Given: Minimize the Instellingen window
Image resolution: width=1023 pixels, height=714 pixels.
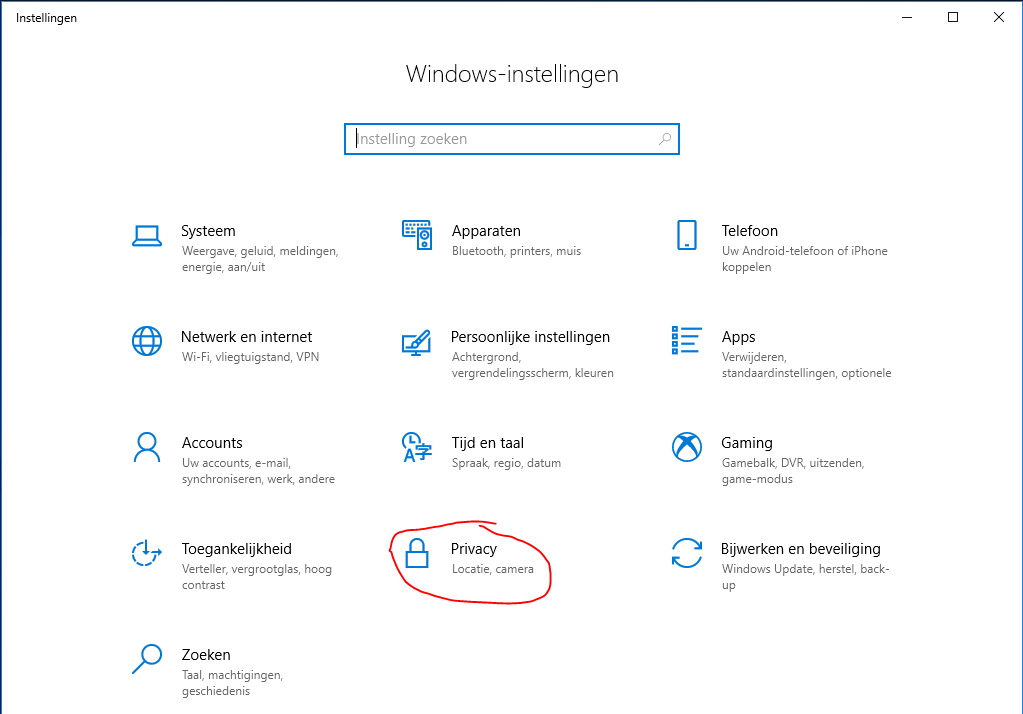Looking at the screenshot, I should pos(907,18).
